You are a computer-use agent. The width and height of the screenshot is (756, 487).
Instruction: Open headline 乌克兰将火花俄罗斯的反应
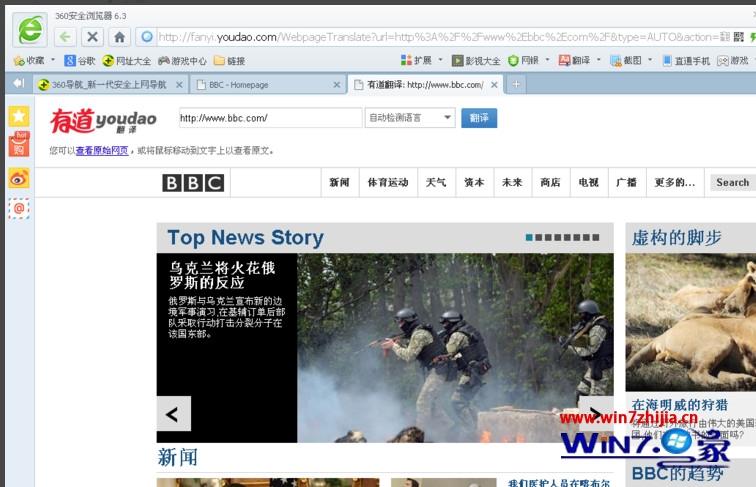(222, 275)
